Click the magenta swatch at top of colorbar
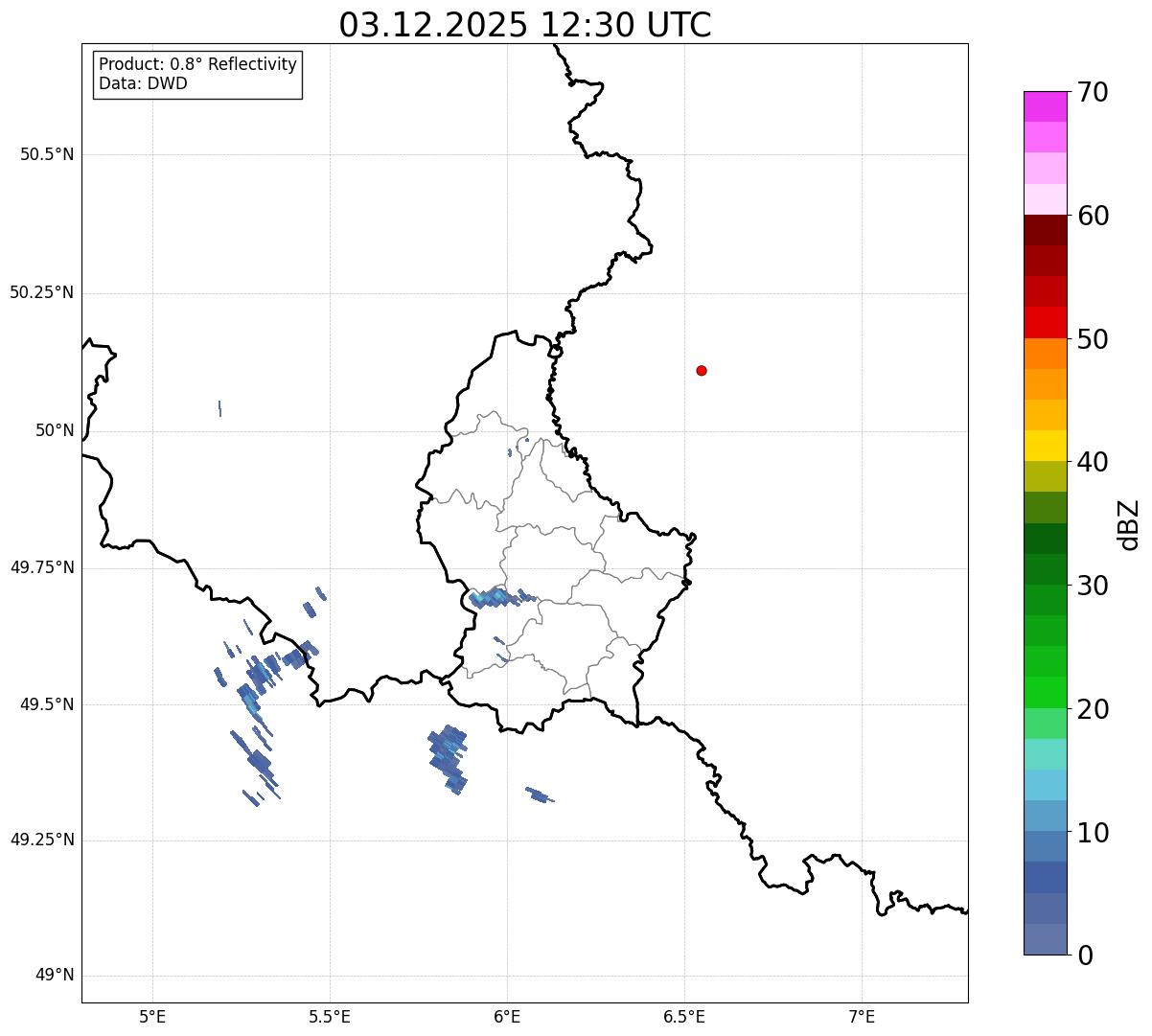Screen dimensions: 1152x1036 [x=1045, y=106]
